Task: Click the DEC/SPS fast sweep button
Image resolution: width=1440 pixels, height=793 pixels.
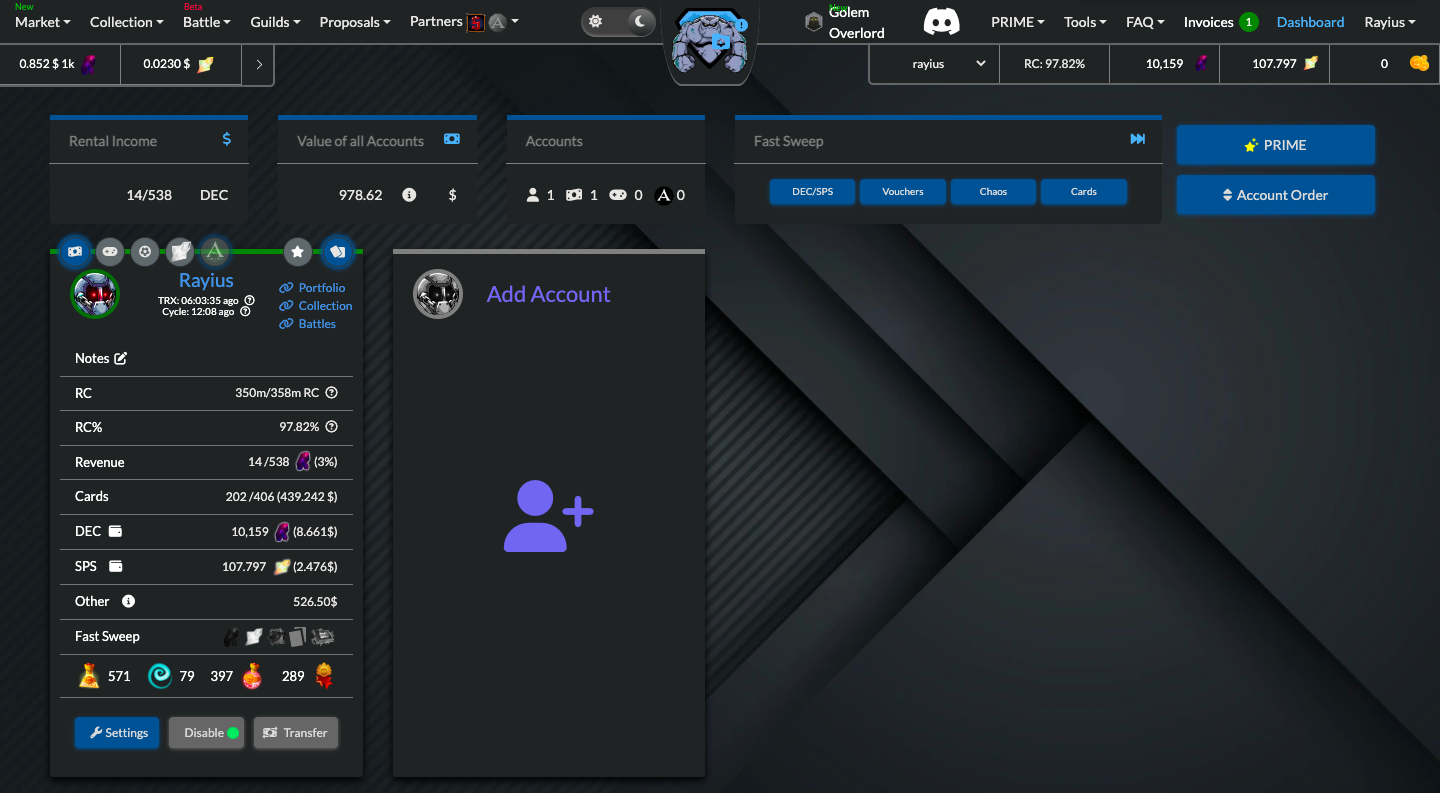Action: [x=813, y=192]
